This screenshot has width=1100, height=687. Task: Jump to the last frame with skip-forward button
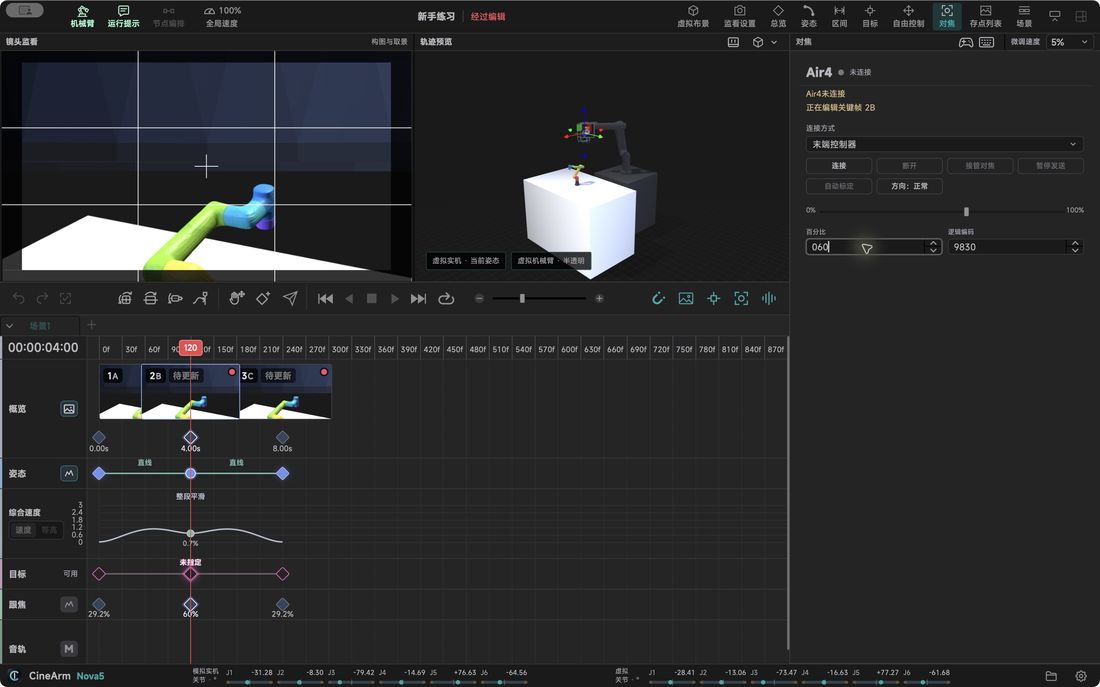(x=418, y=298)
